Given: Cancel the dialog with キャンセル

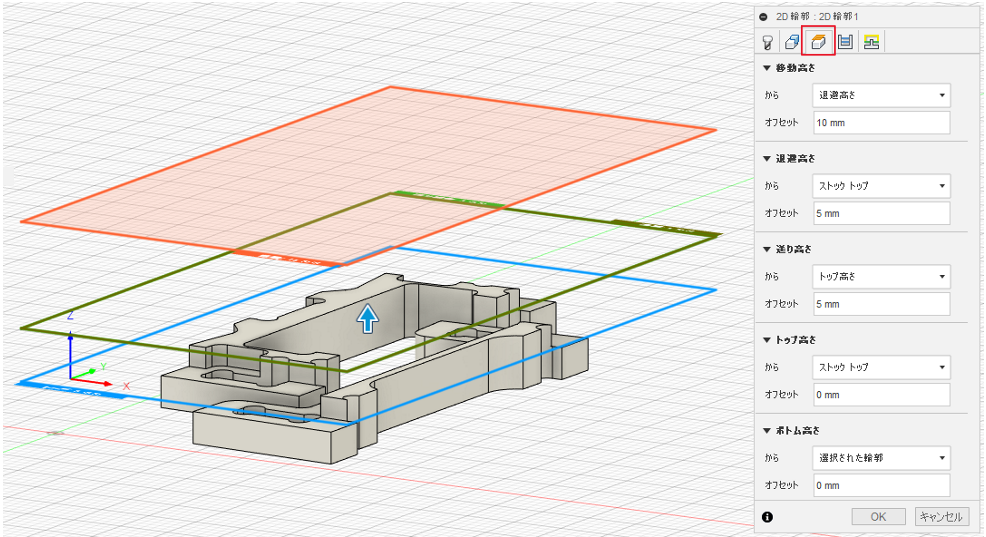Looking at the screenshot, I should [941, 517].
